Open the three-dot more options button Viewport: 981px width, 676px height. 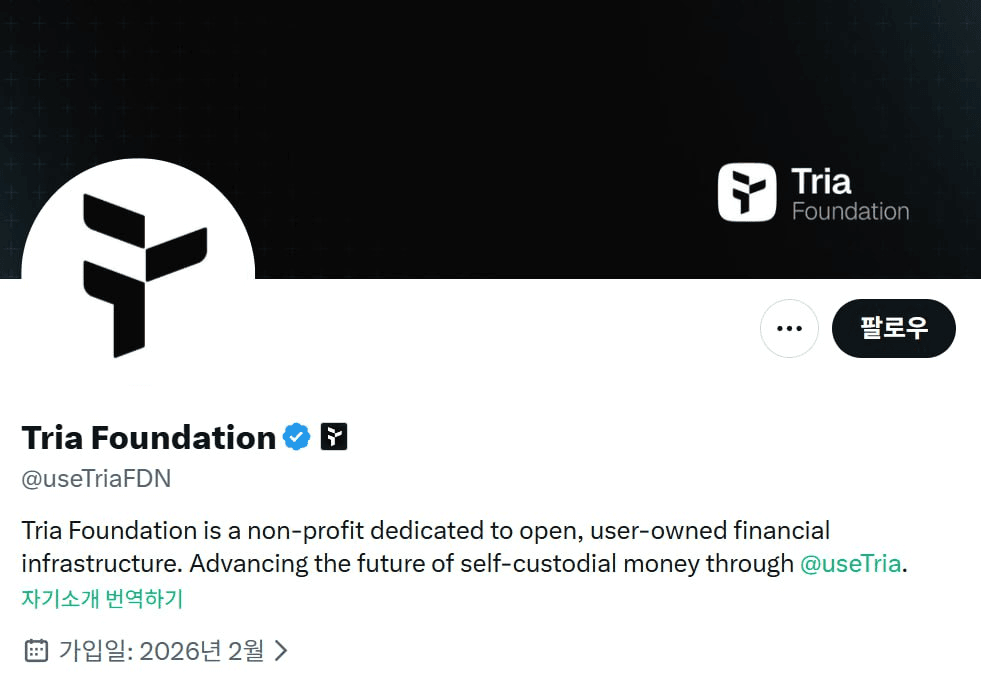(789, 328)
